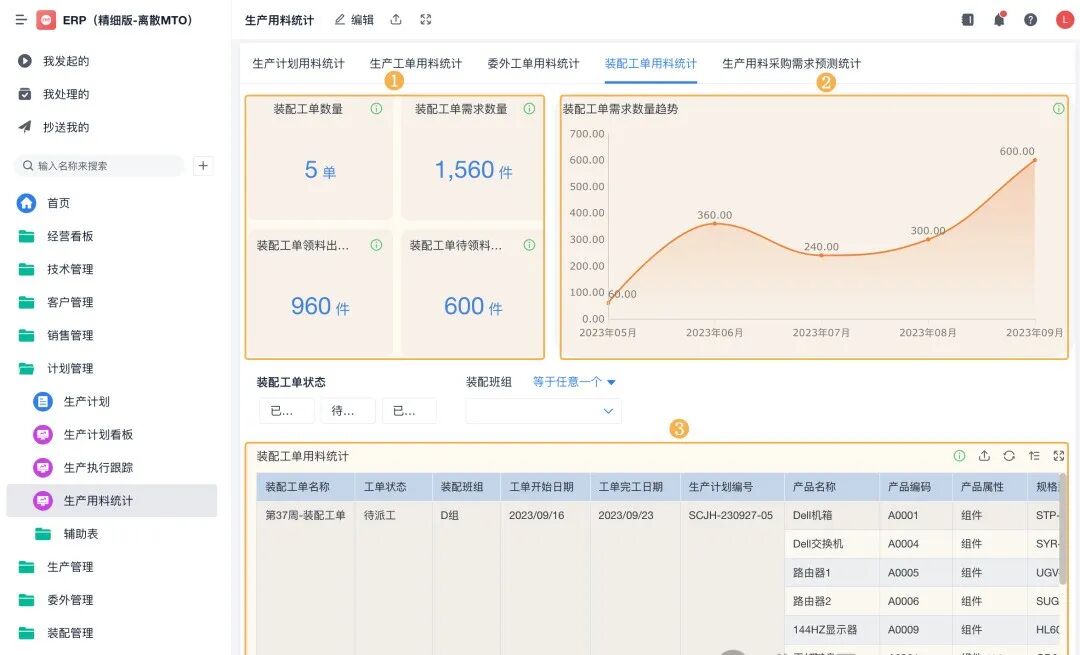Screen dimensions: 1080x655
Task: Click info icon on trend chart
Action: [1059, 108]
